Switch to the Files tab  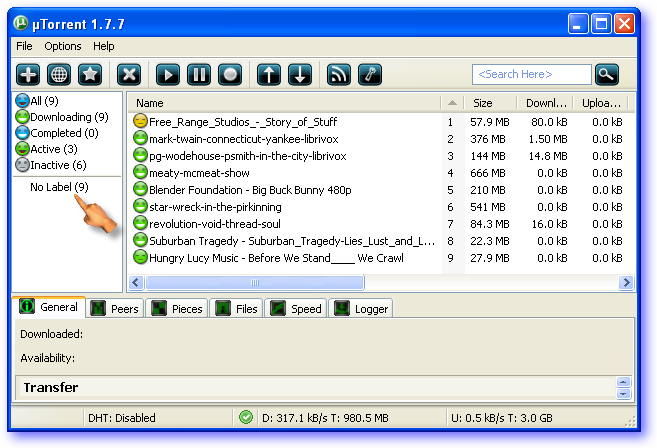[236, 309]
